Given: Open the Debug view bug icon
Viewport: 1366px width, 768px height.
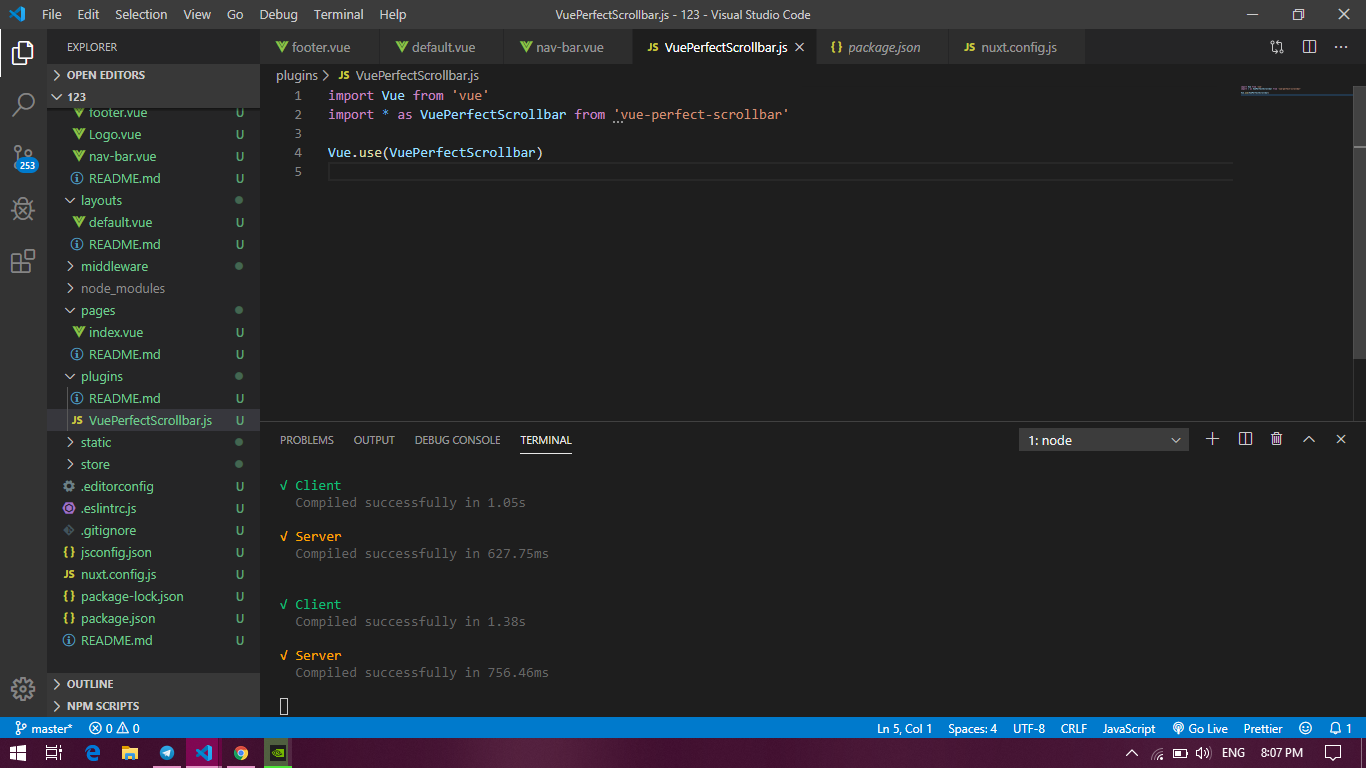Looking at the screenshot, I should click(x=23, y=209).
